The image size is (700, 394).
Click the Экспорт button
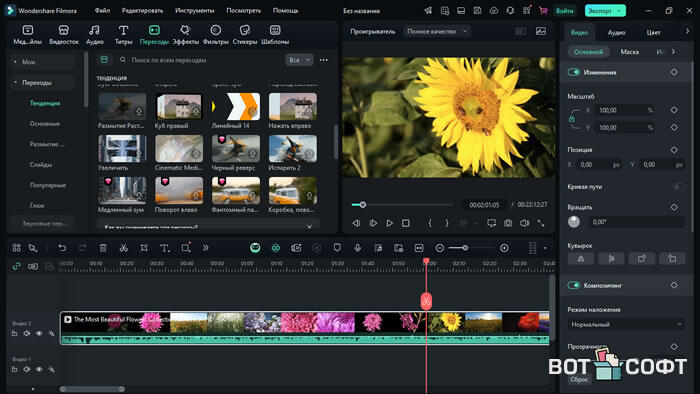pyautogui.click(x=605, y=11)
